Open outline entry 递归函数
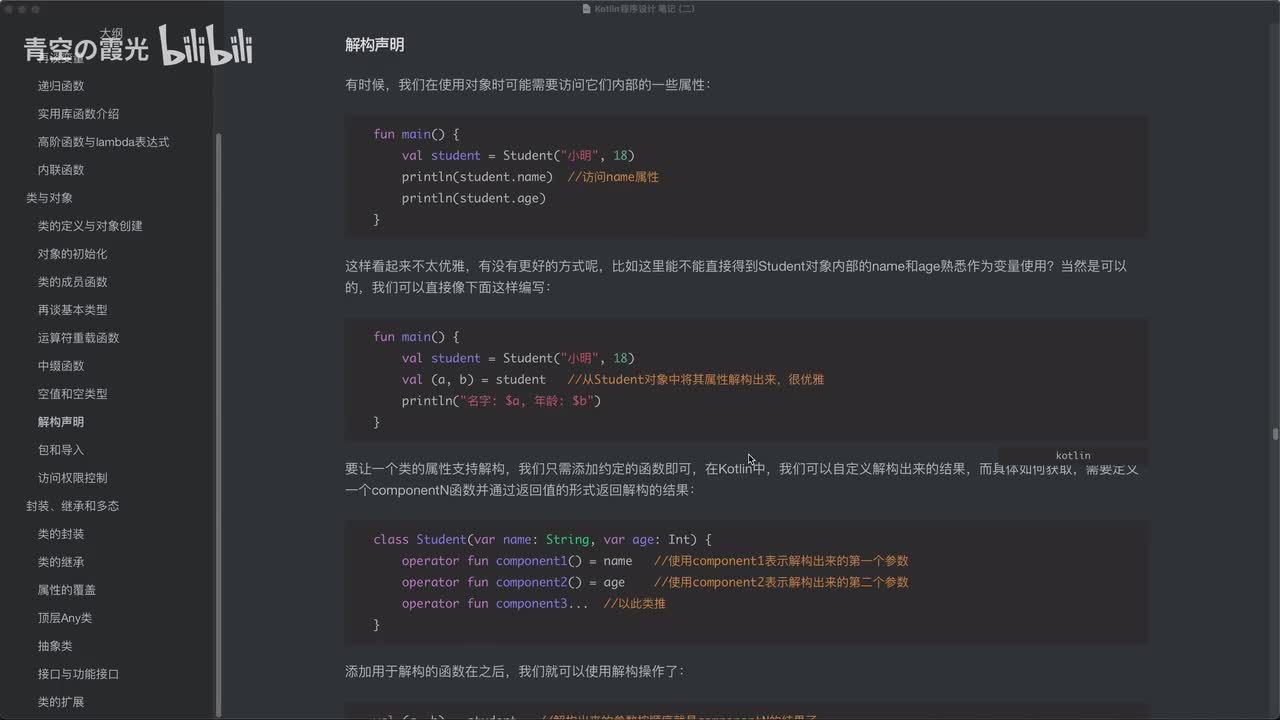Screen dimensions: 1280x720 tap(61, 86)
